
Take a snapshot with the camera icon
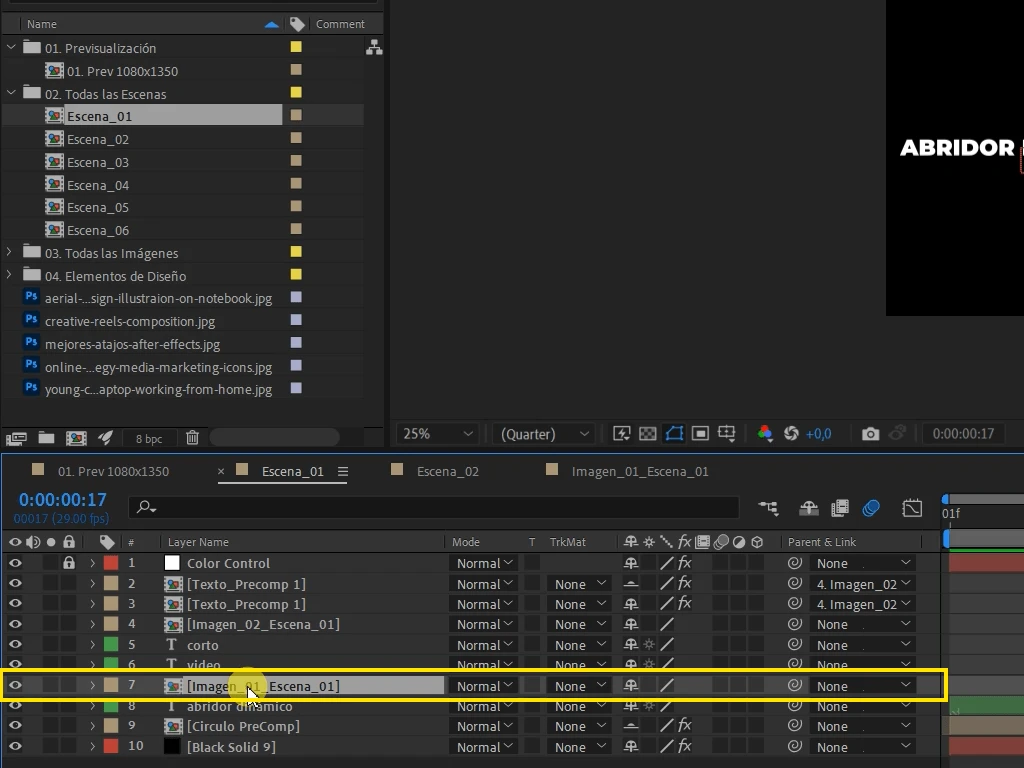click(870, 434)
